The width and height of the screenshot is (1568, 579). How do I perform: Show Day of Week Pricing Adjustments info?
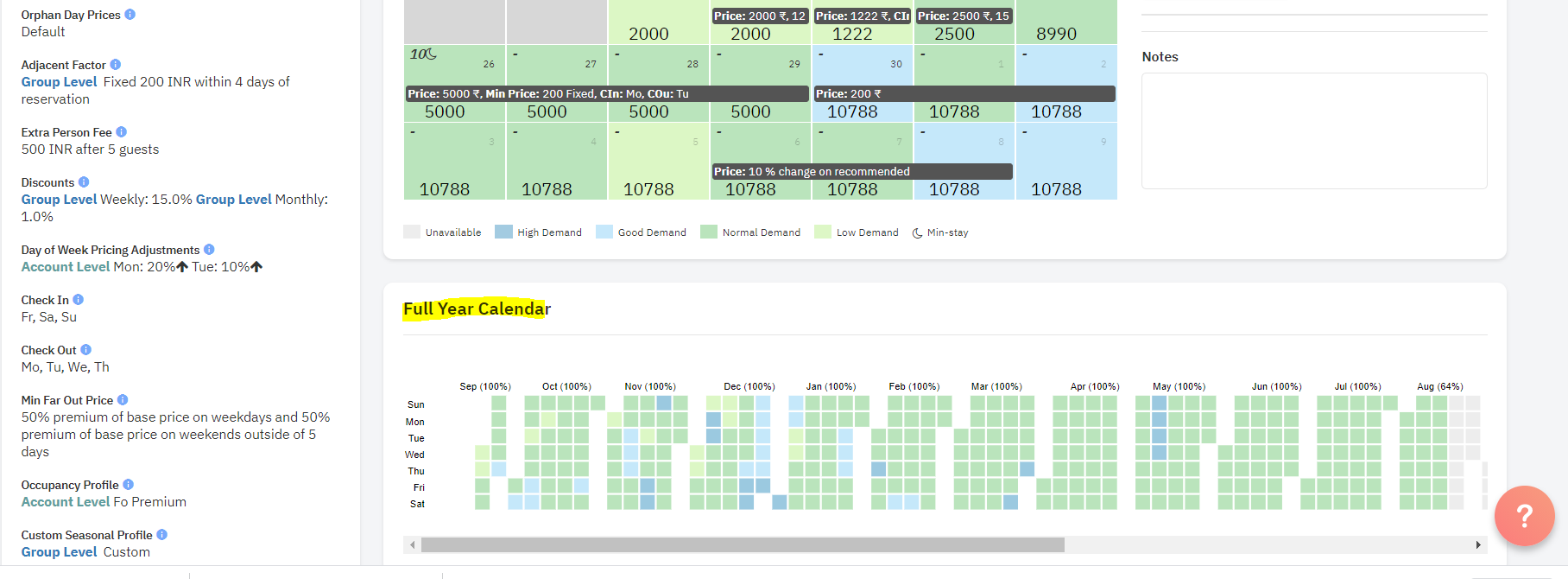[x=209, y=250]
